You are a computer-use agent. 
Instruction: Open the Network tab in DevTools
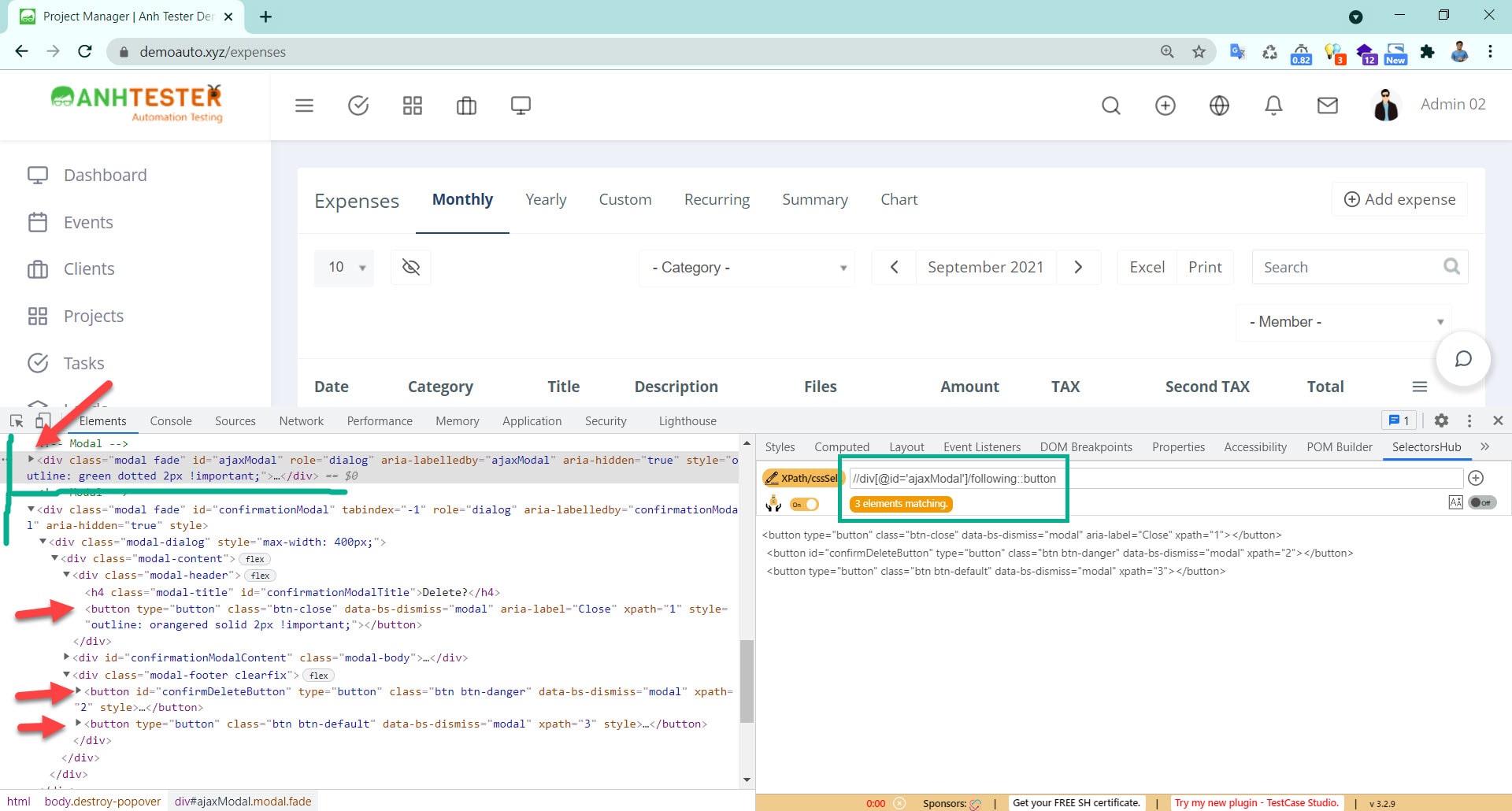pos(301,421)
